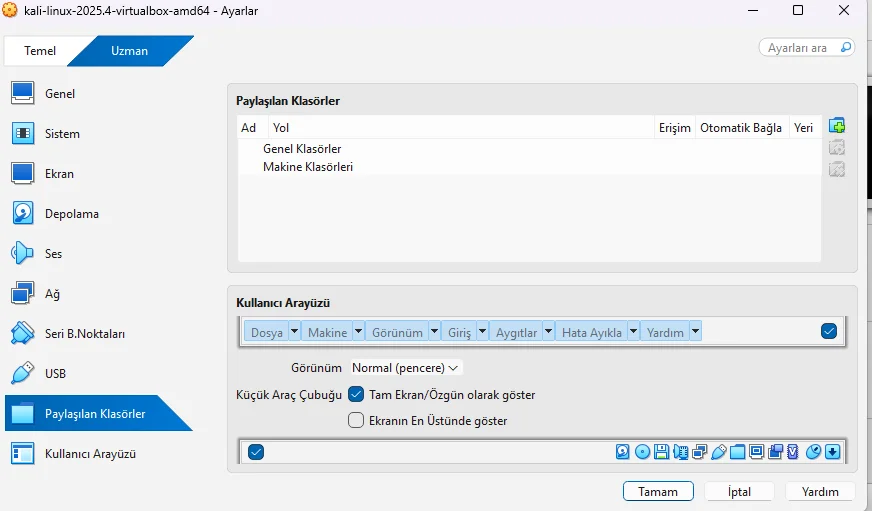Screen dimensions: 872x511
Task: Click the add shared folder icon
Action: pos(836,126)
